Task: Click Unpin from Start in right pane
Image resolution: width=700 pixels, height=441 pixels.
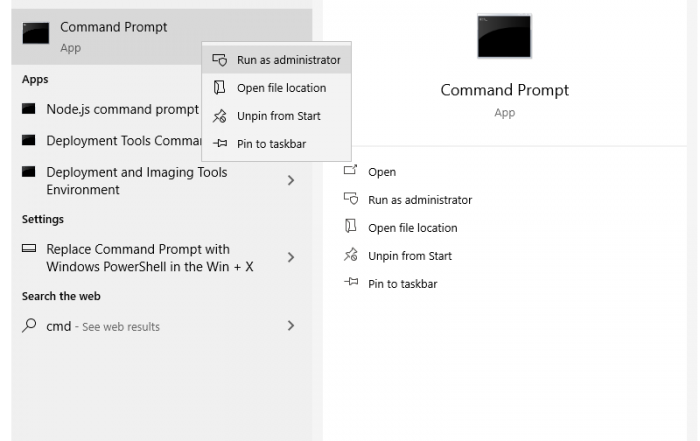Action: coord(410,256)
